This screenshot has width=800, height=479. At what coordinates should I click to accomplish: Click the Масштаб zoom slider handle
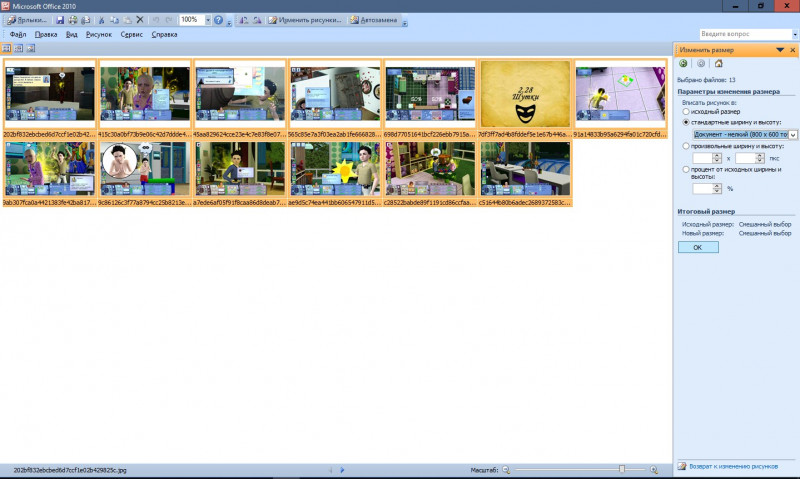(621, 469)
